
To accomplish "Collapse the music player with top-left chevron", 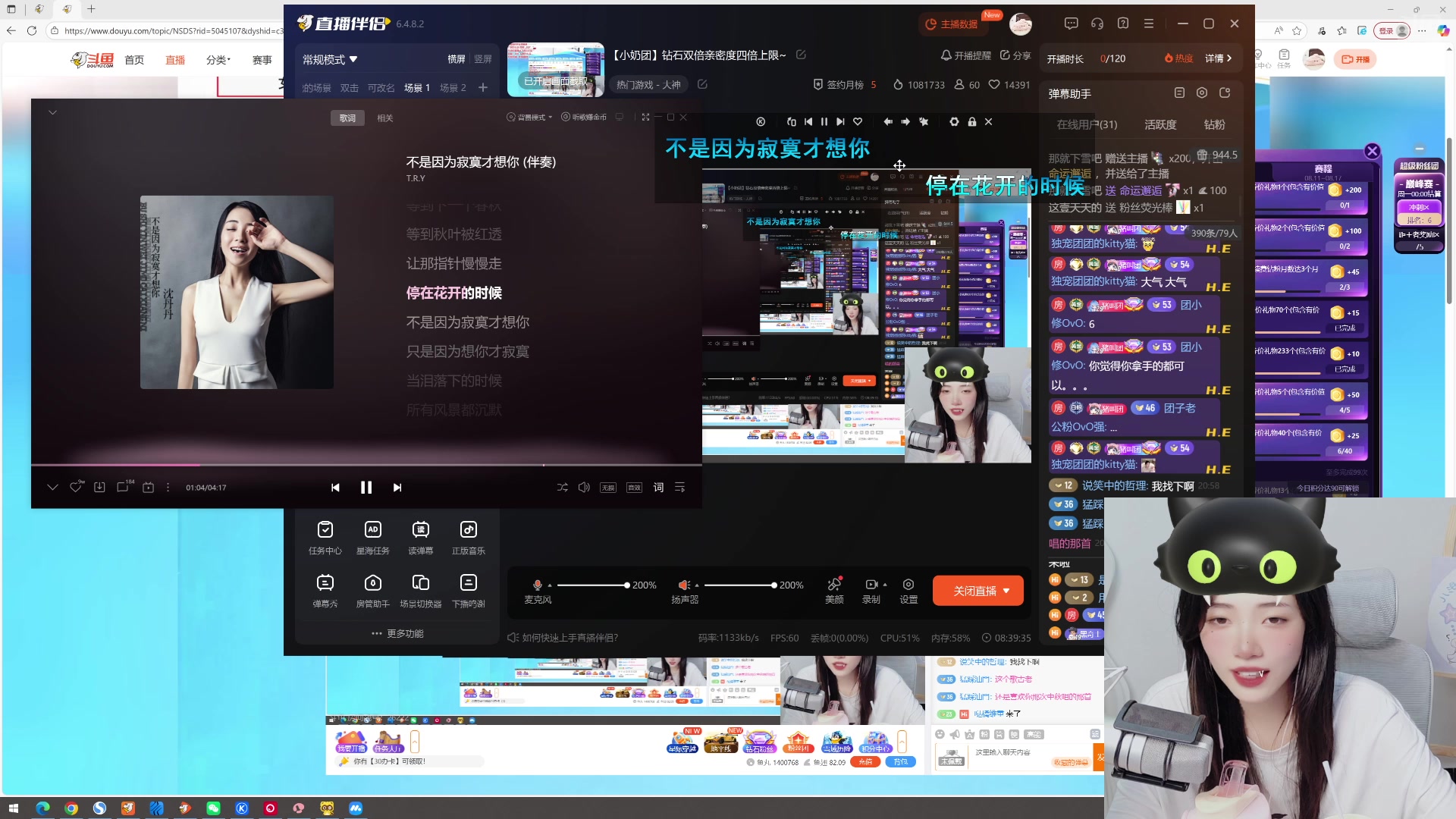I will tap(52, 112).
